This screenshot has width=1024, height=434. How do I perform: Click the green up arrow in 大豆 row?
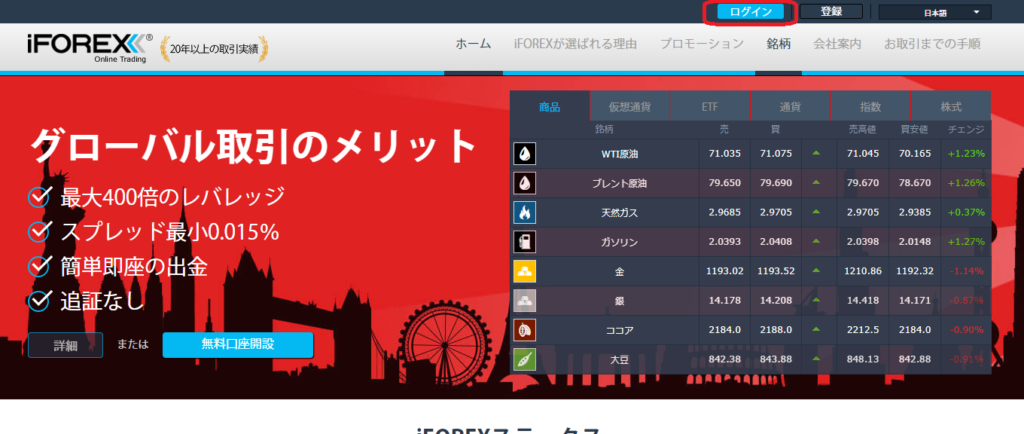tap(815, 359)
